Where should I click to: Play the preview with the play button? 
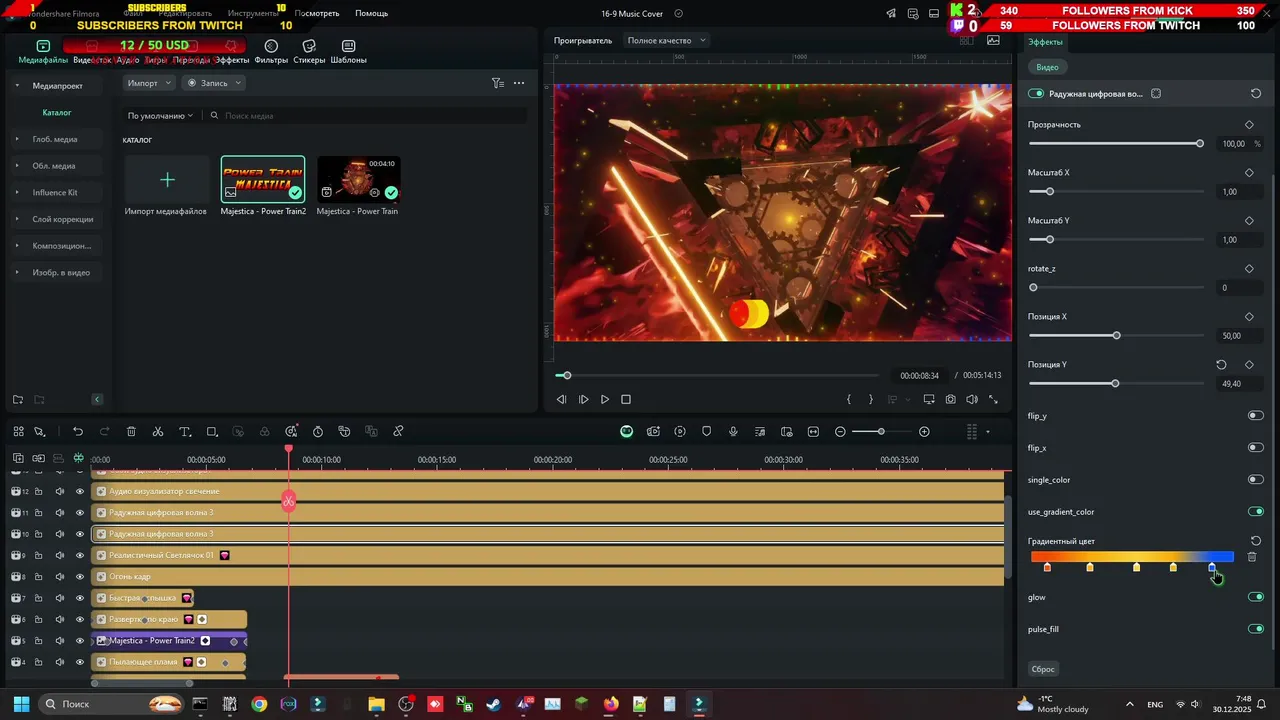[x=605, y=399]
